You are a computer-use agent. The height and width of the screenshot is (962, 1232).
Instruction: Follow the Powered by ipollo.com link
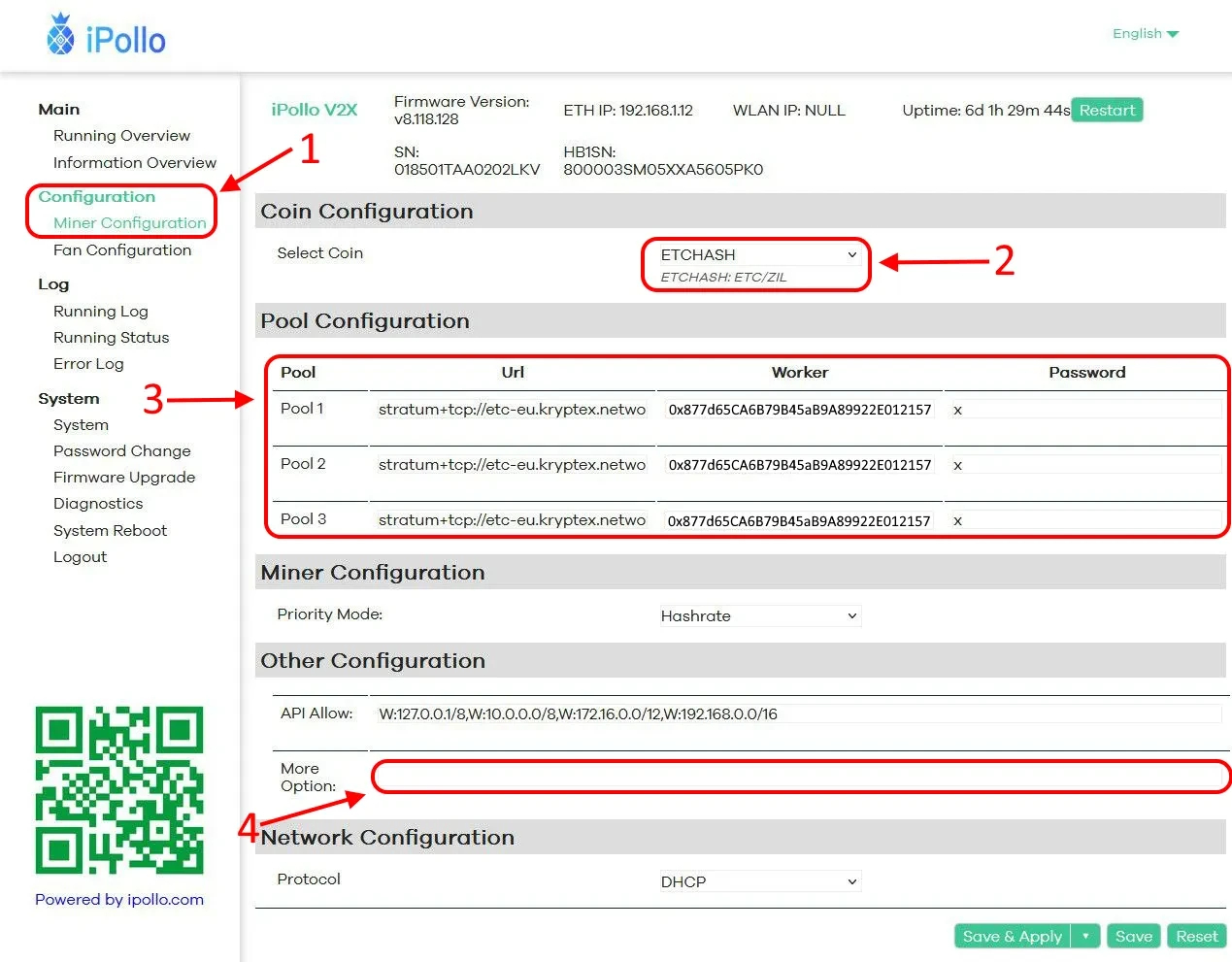[x=119, y=900]
